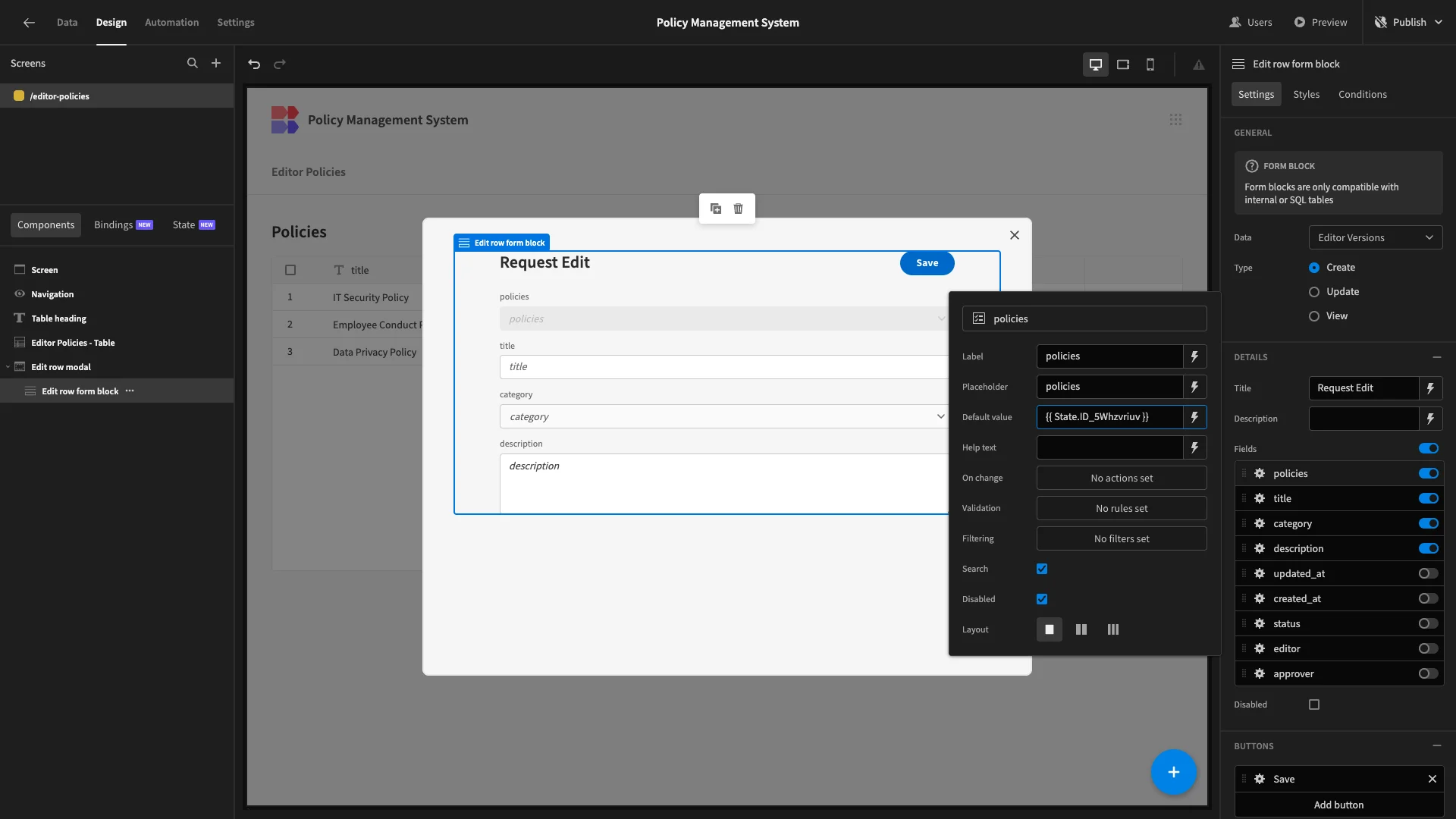
Task: Search screens using magnifier icon
Action: pos(193,63)
